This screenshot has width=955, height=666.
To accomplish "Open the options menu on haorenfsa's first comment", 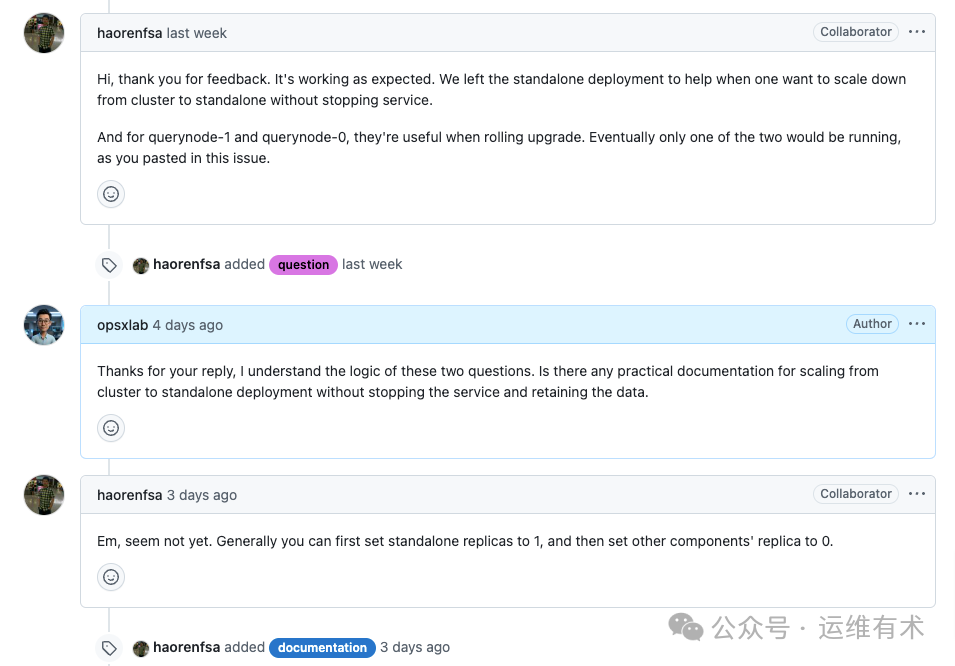I will pos(917,31).
